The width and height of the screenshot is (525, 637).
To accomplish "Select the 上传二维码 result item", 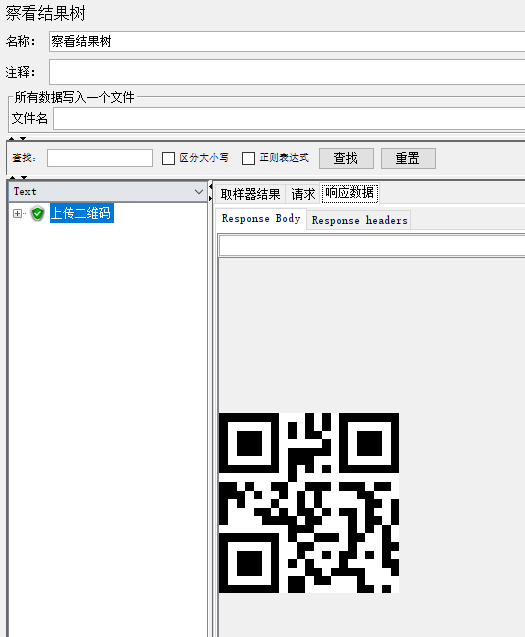I will [81, 213].
